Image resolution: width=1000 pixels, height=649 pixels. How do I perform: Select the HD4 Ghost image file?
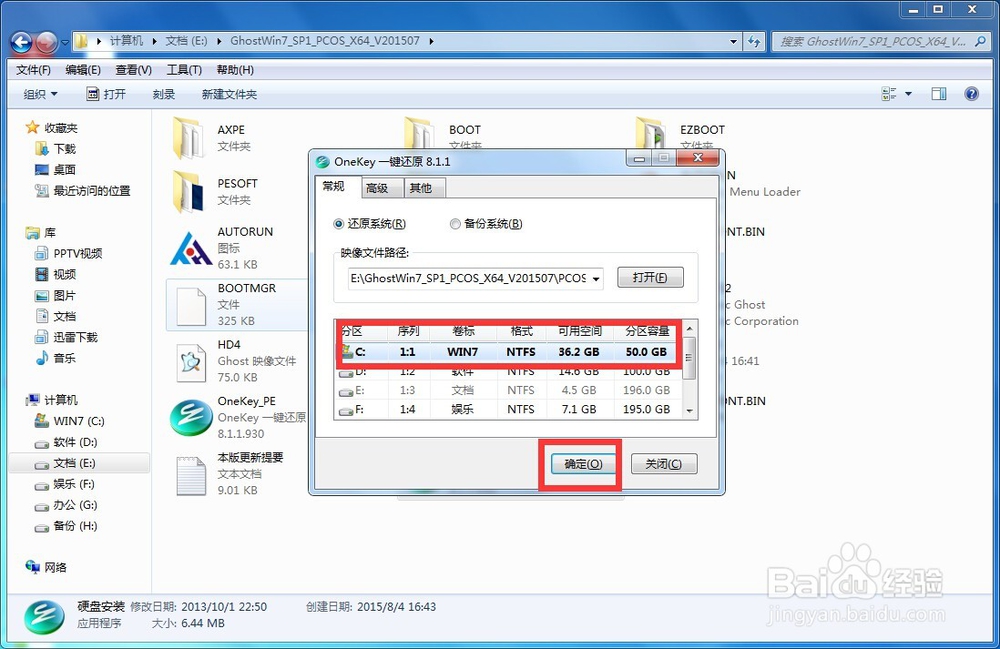click(191, 361)
